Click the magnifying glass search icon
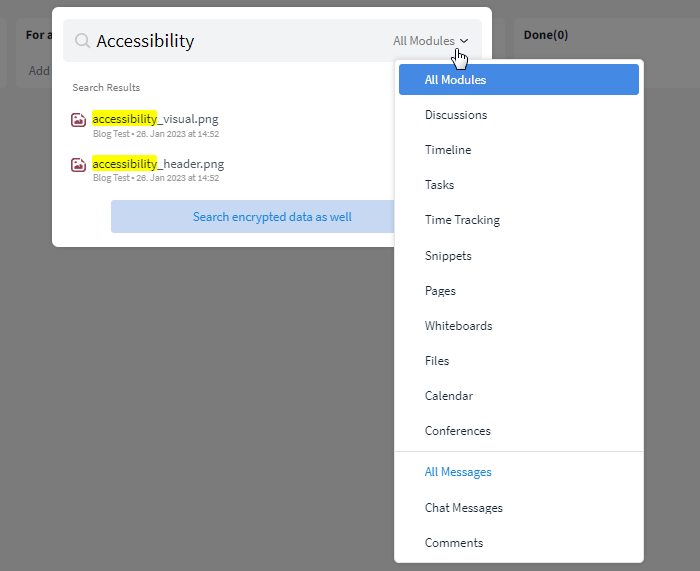The width and height of the screenshot is (700, 571). [x=82, y=41]
